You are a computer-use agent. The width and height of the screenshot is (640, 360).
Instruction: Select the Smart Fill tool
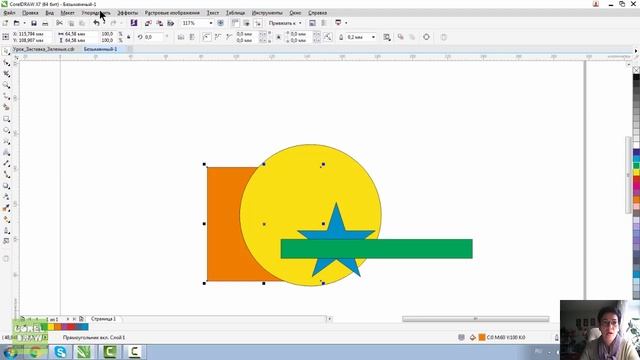[x=6, y=230]
